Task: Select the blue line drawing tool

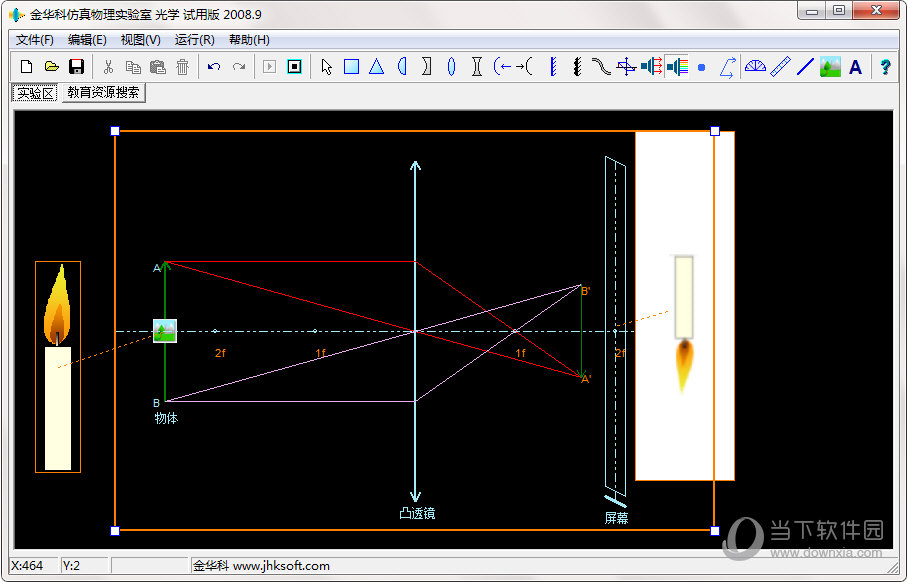Action: click(805, 67)
